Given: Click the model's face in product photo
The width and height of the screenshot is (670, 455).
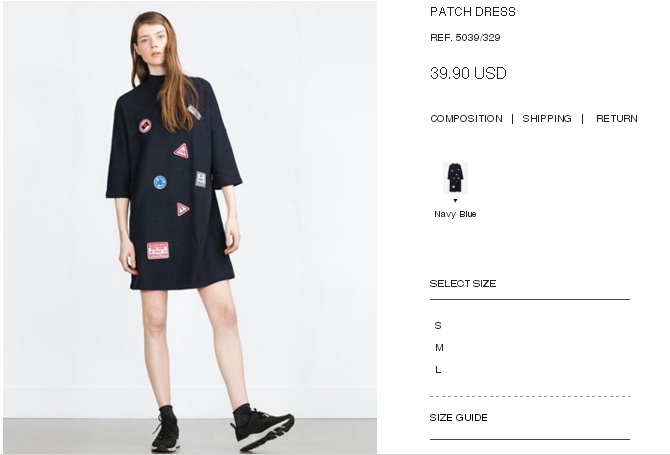Looking at the screenshot, I should (152, 42).
